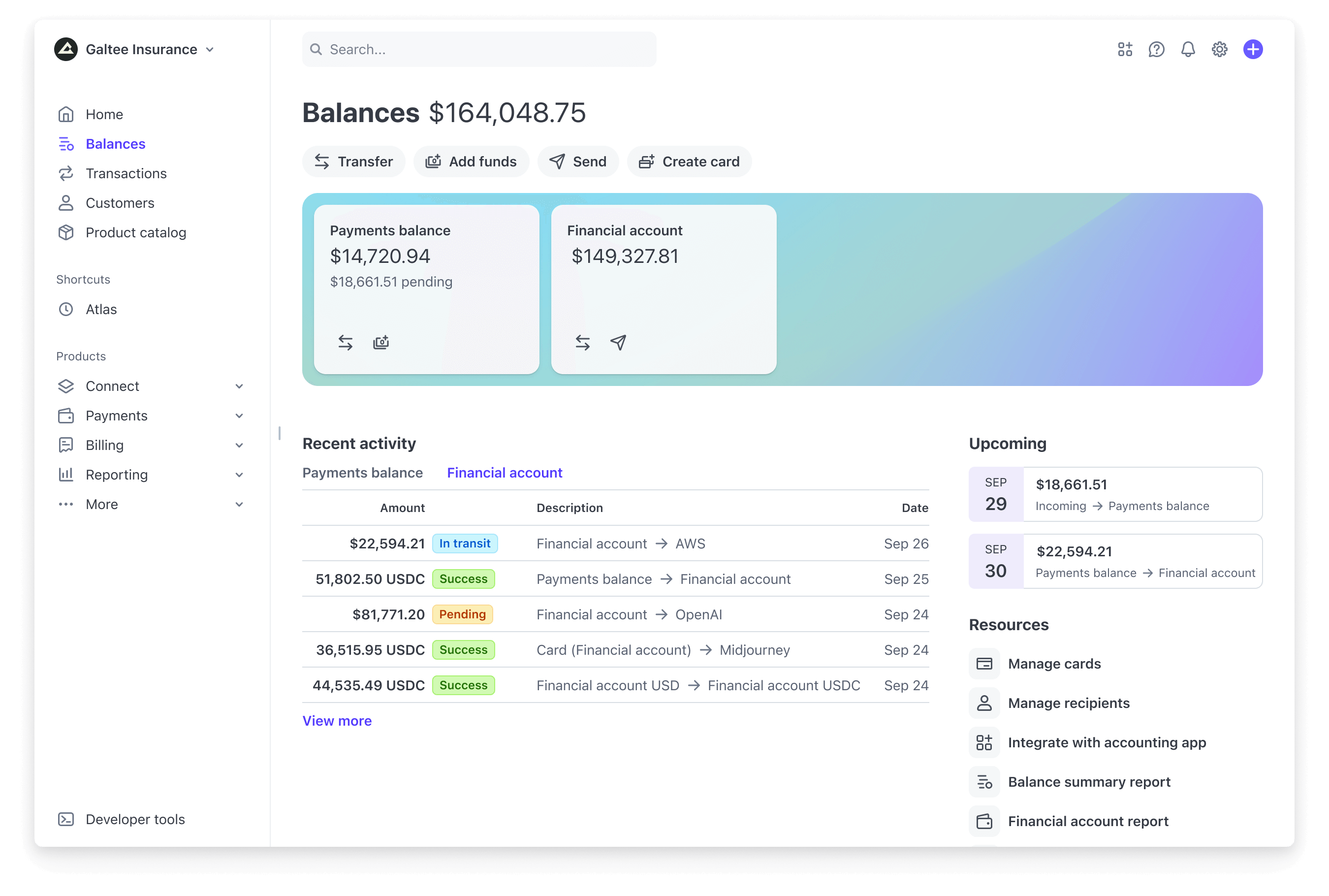This screenshot has height=896, width=1329.
Task: Open Integrate with accounting app resource
Action: (1107, 742)
